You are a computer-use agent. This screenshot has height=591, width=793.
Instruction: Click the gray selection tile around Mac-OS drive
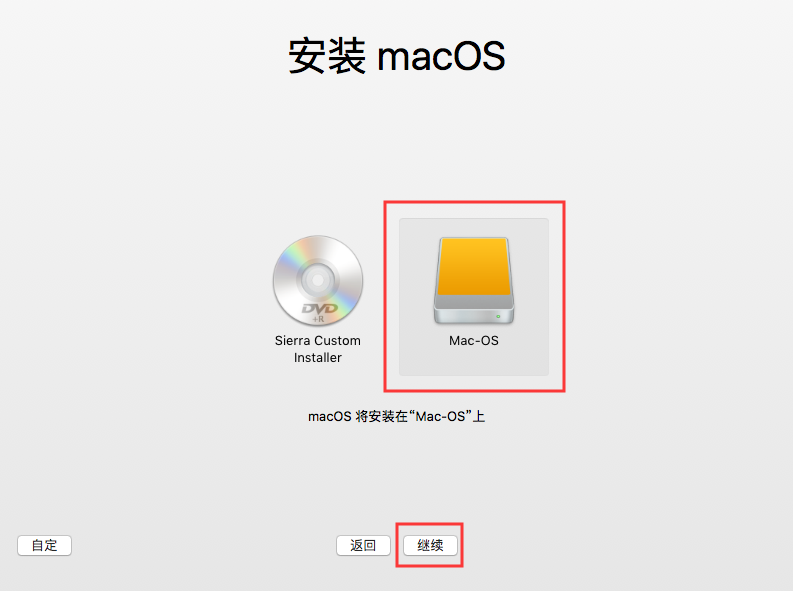click(x=474, y=297)
